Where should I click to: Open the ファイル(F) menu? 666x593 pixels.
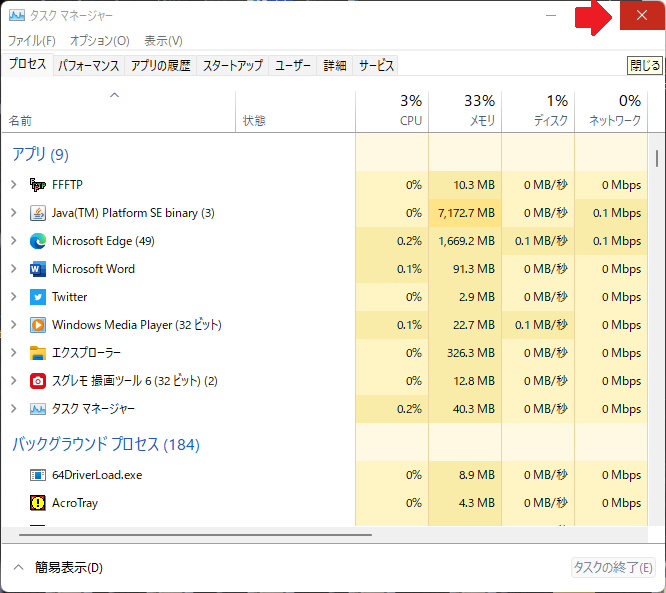click(x=32, y=41)
